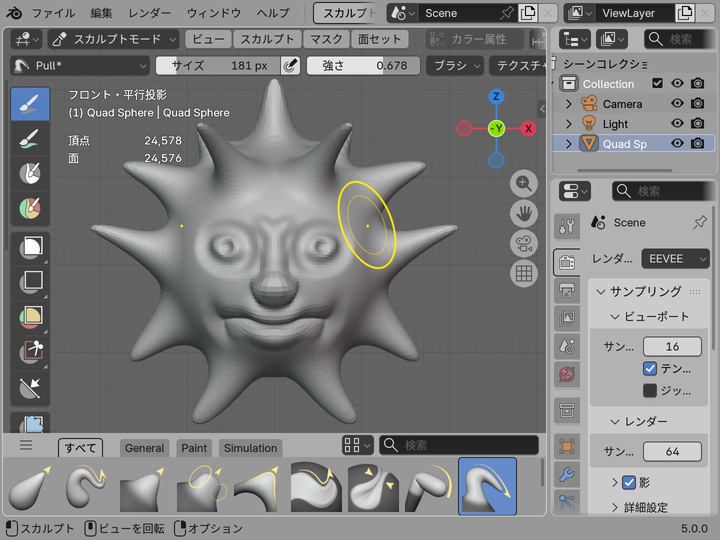The width and height of the screenshot is (720, 540).
Task: Click the X axis on navigation gizmo
Action: coord(529,129)
